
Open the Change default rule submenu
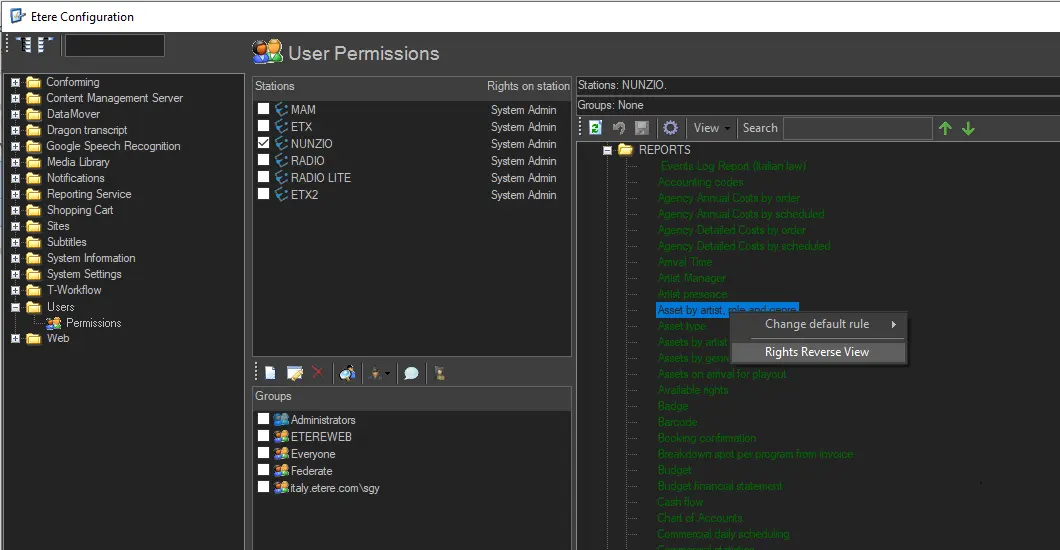coord(817,324)
